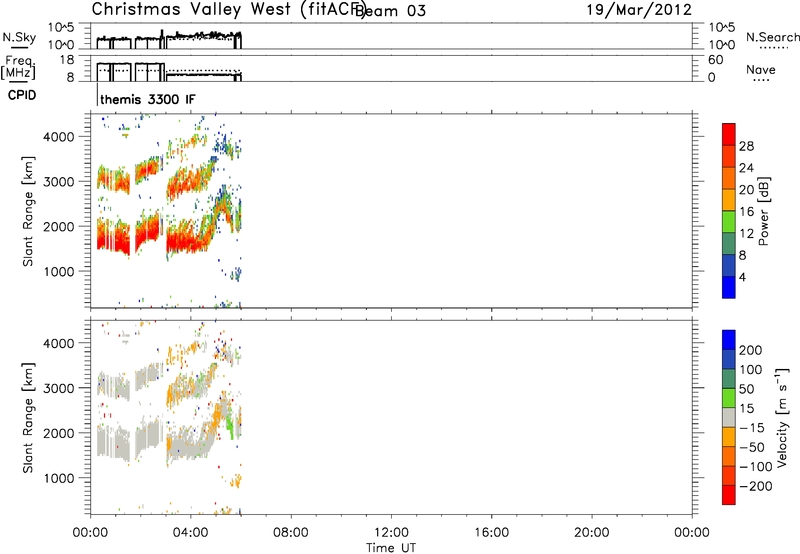Screen dimensions: 800x554
Task: Click the 'Beam 03' label
Action: [390, 10]
